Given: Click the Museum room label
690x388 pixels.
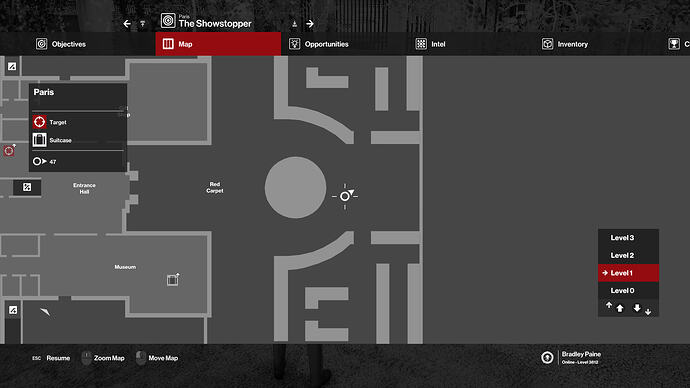Looking at the screenshot, I should [125, 267].
